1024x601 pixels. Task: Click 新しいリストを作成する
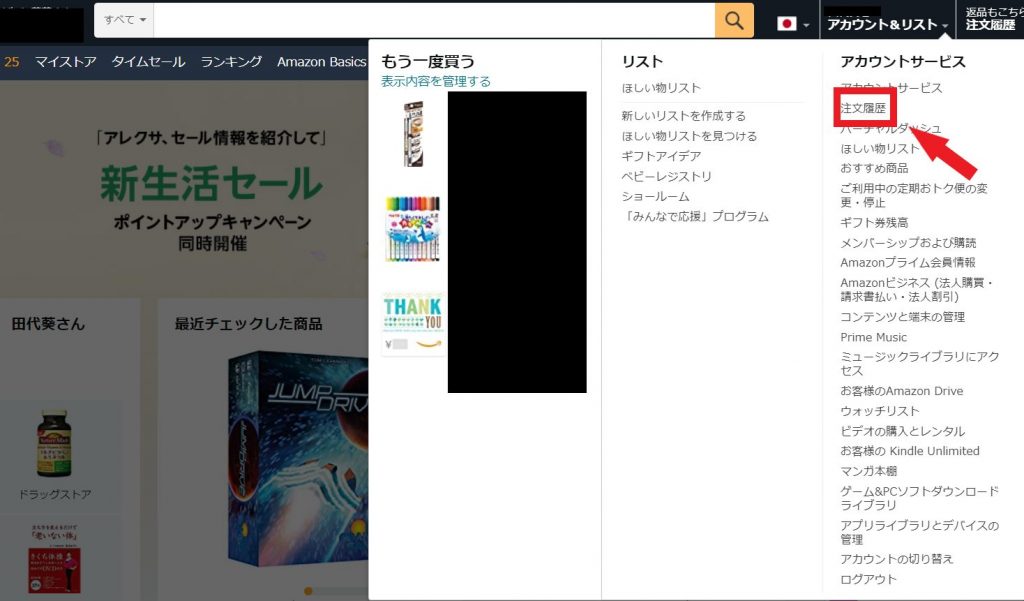[x=683, y=116]
